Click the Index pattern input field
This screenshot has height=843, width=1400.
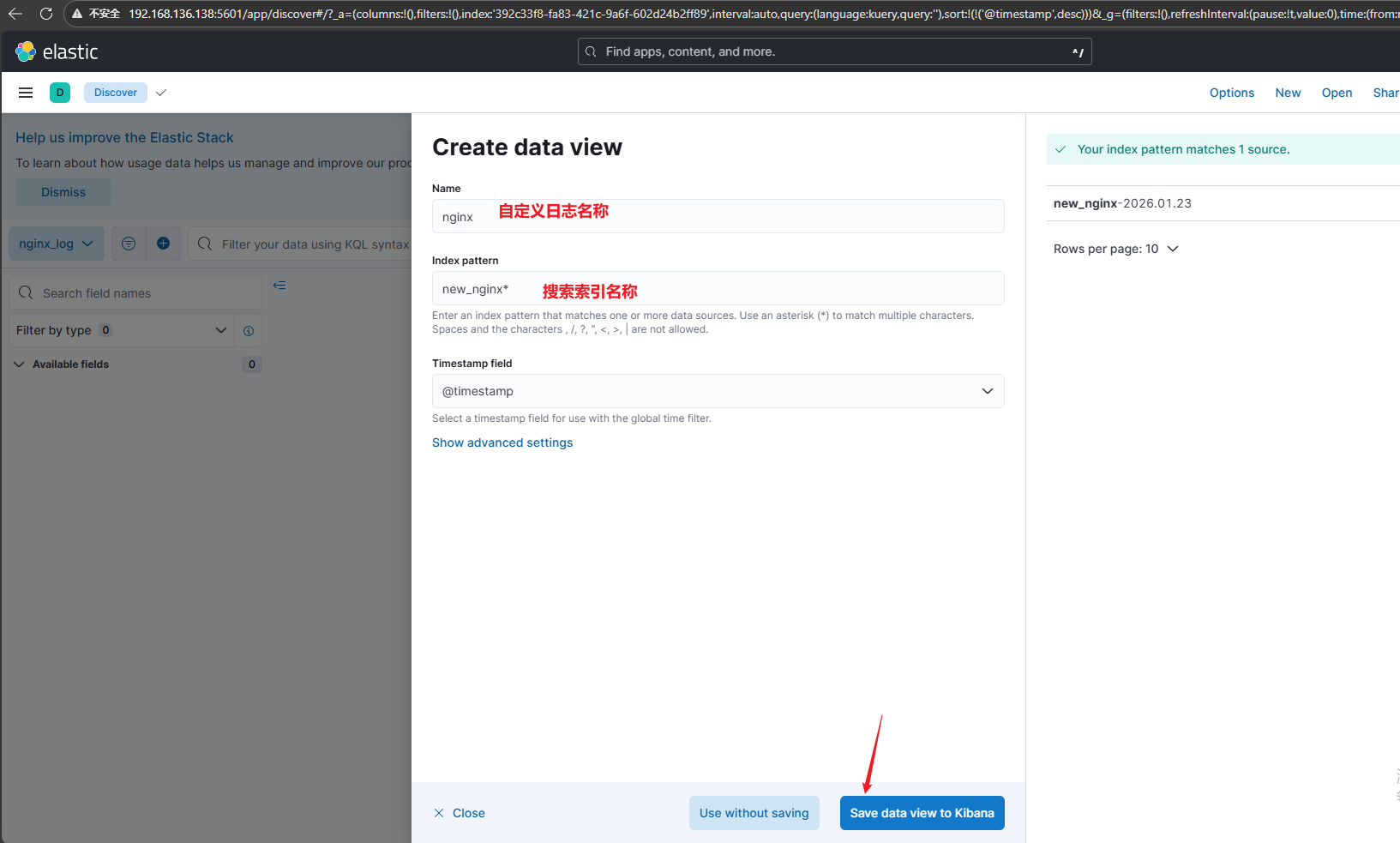coord(718,289)
